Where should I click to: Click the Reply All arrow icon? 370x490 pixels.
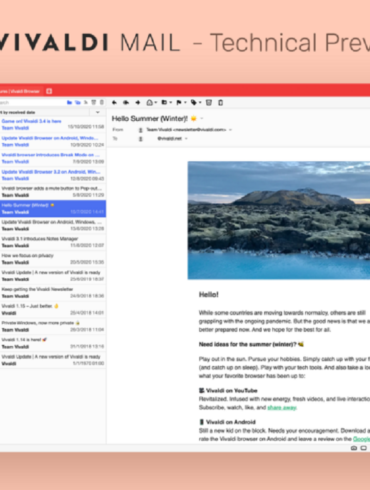coord(126,103)
